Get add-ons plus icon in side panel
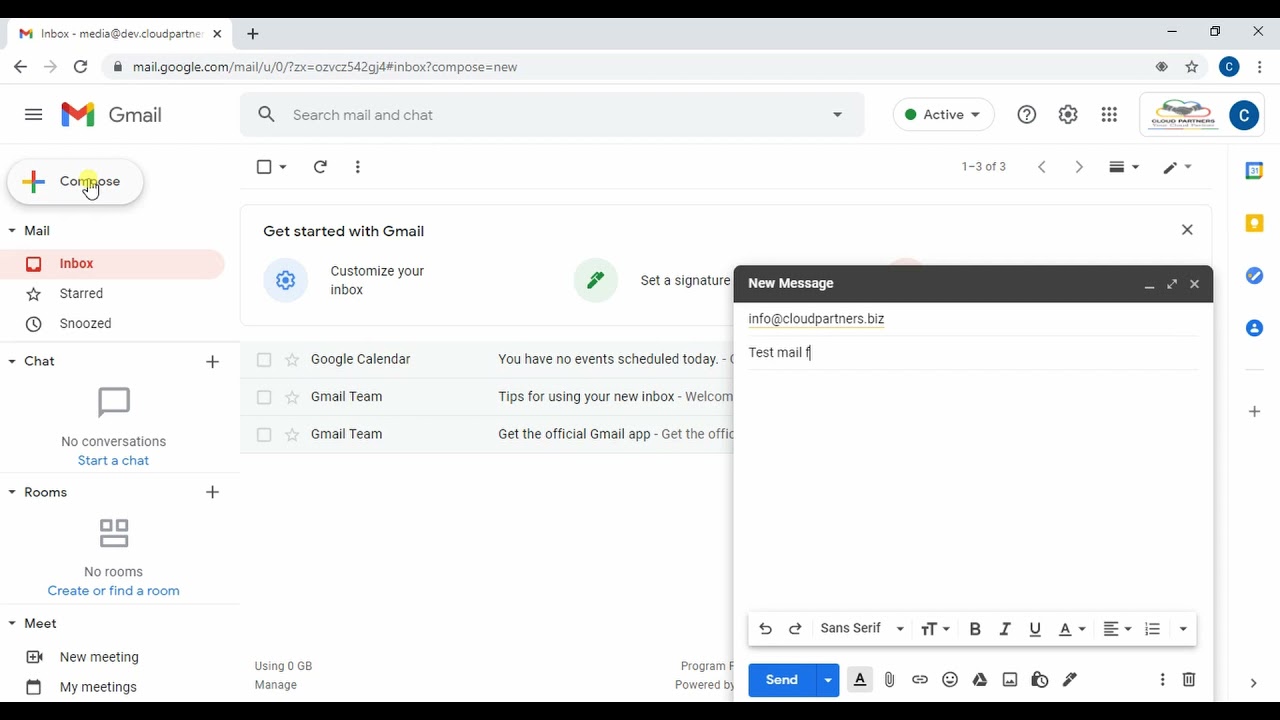The width and height of the screenshot is (1280, 720). tap(1254, 411)
